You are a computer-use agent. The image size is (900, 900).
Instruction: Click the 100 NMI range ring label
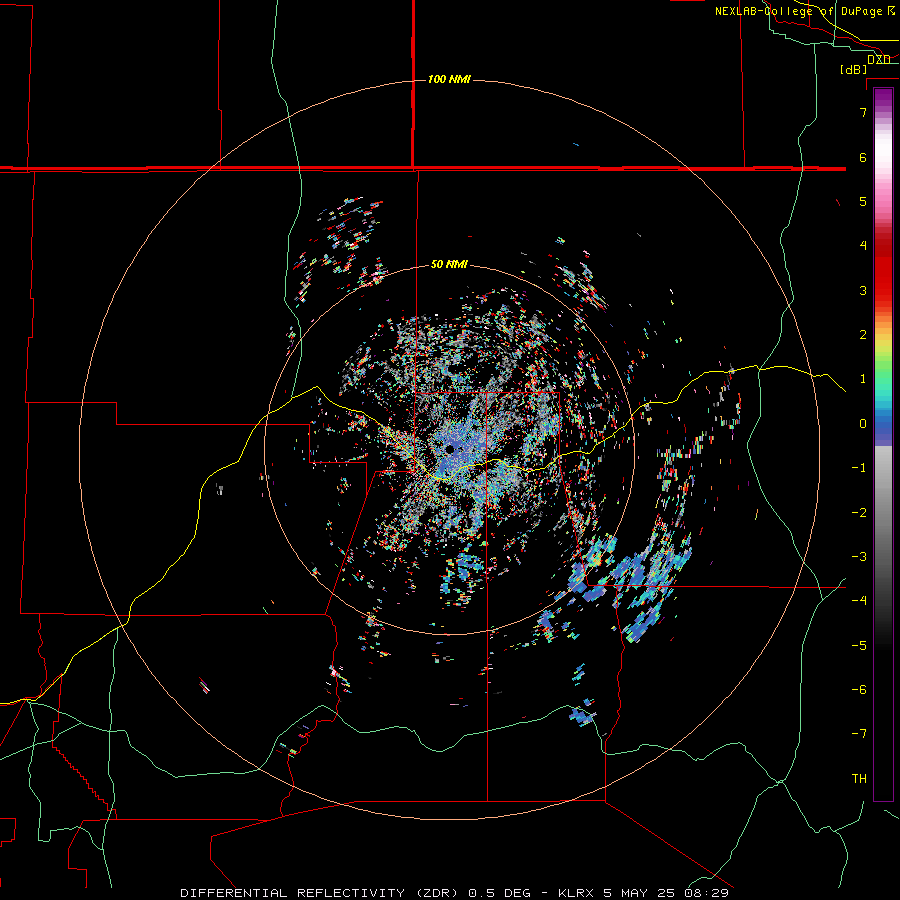[x=449, y=79]
